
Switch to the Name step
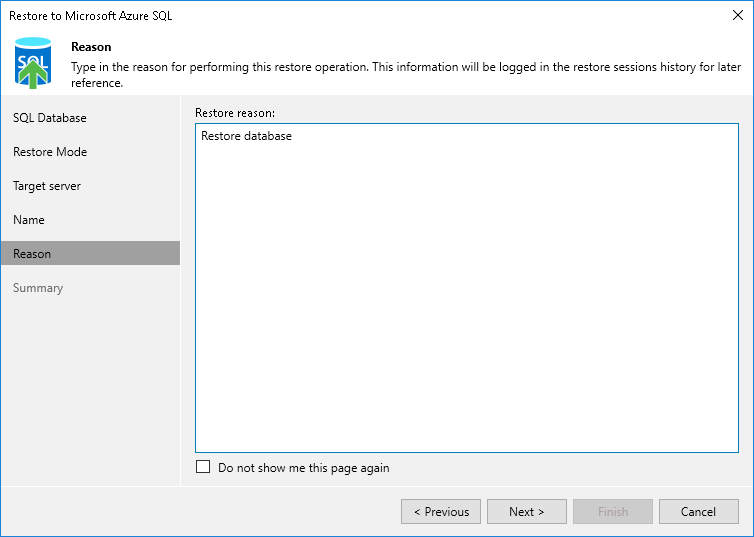click(x=90, y=220)
